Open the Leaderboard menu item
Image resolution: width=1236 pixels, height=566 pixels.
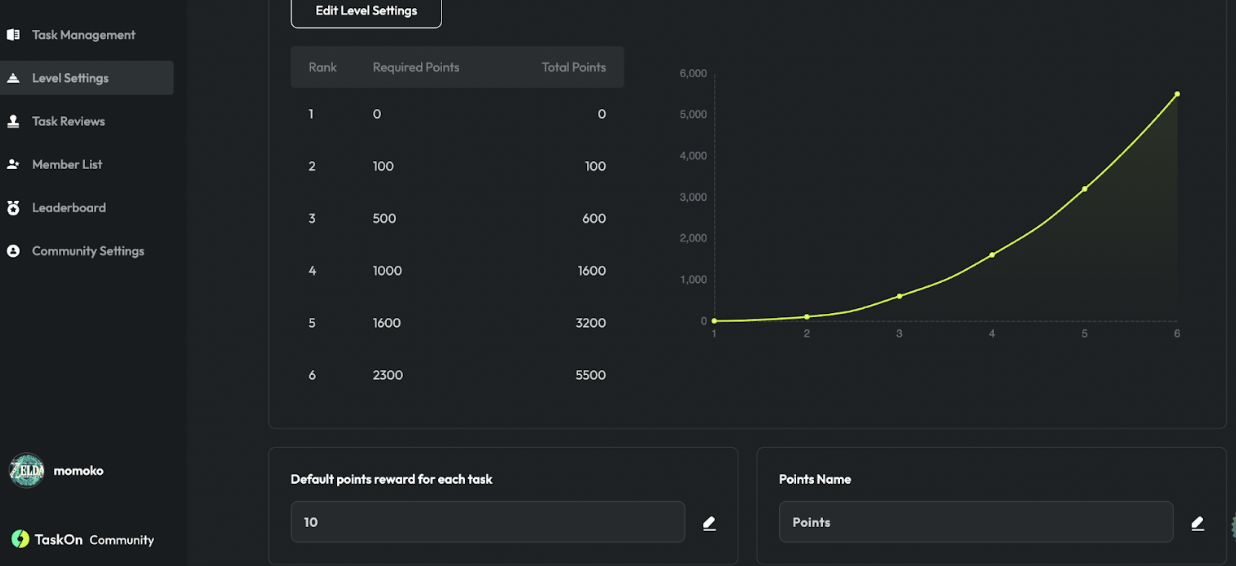[69, 208]
